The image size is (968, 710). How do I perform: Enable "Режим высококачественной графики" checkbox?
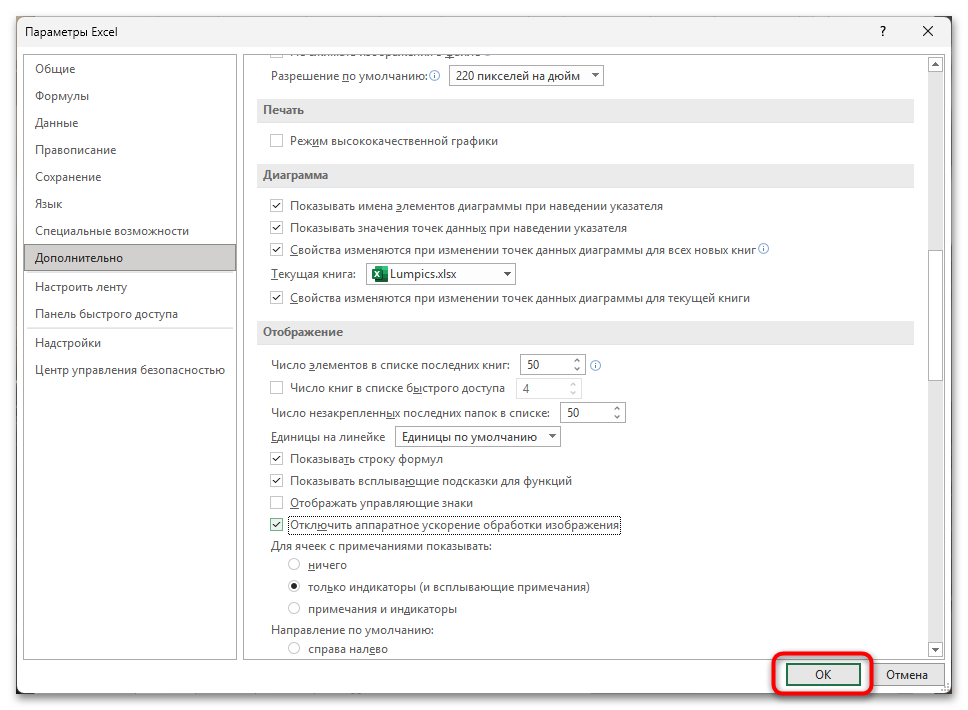[x=277, y=141]
